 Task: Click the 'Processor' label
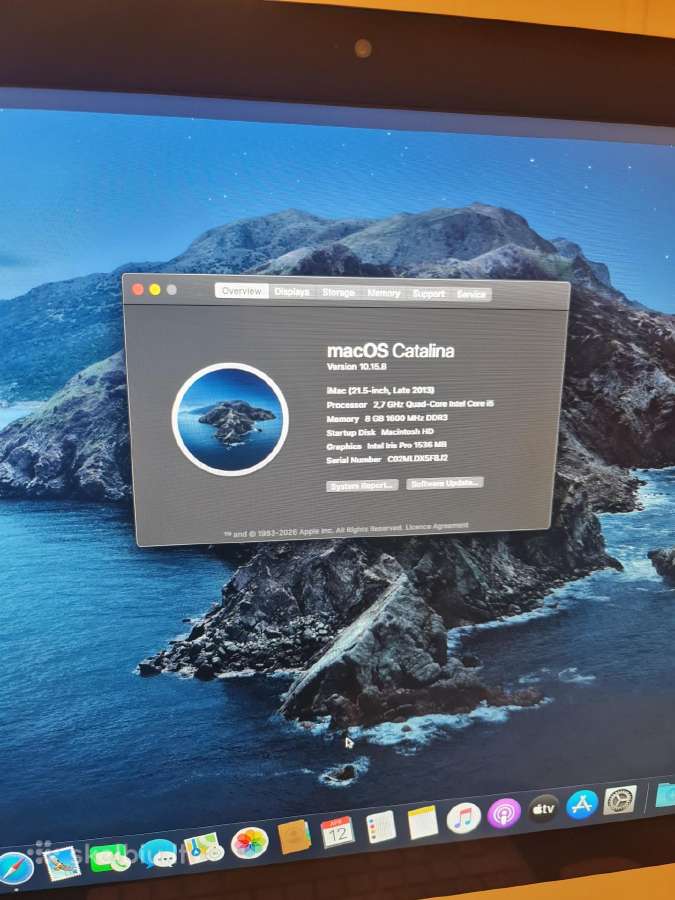(347, 405)
